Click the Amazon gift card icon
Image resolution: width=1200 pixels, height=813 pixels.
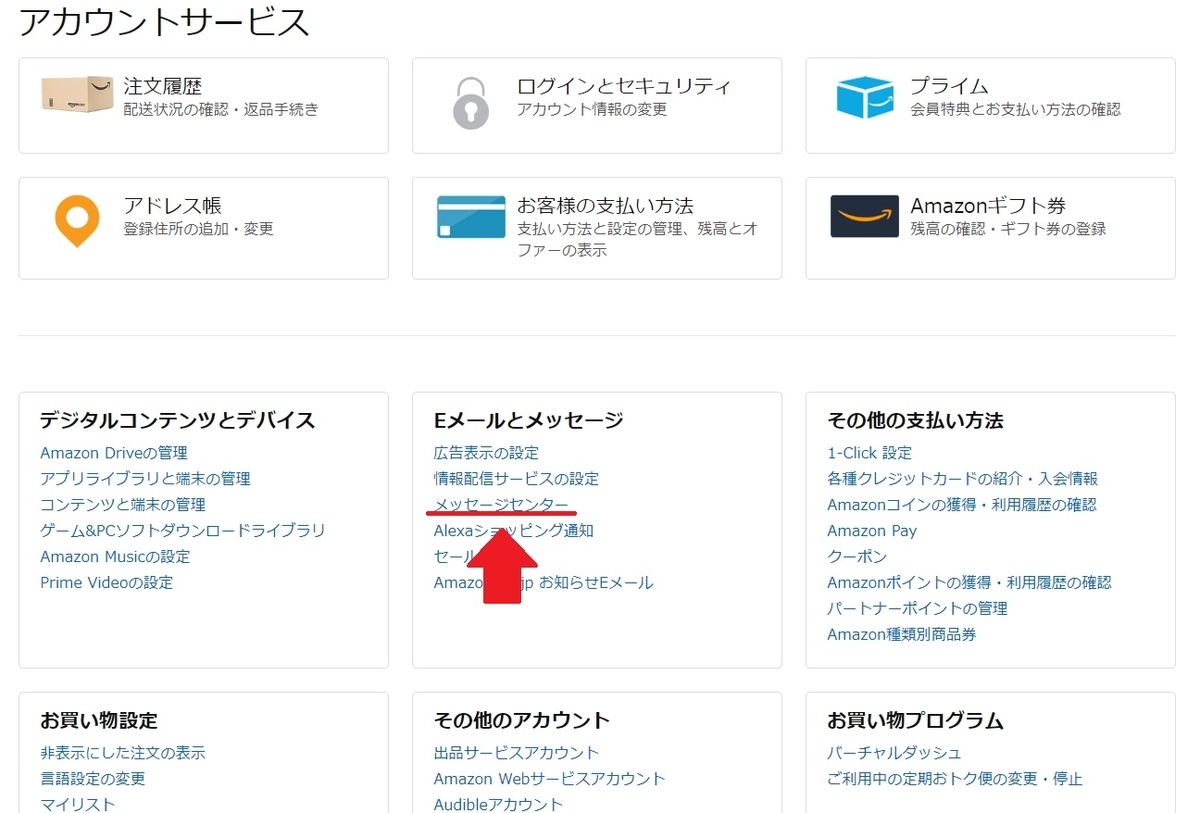pyautogui.click(x=864, y=216)
